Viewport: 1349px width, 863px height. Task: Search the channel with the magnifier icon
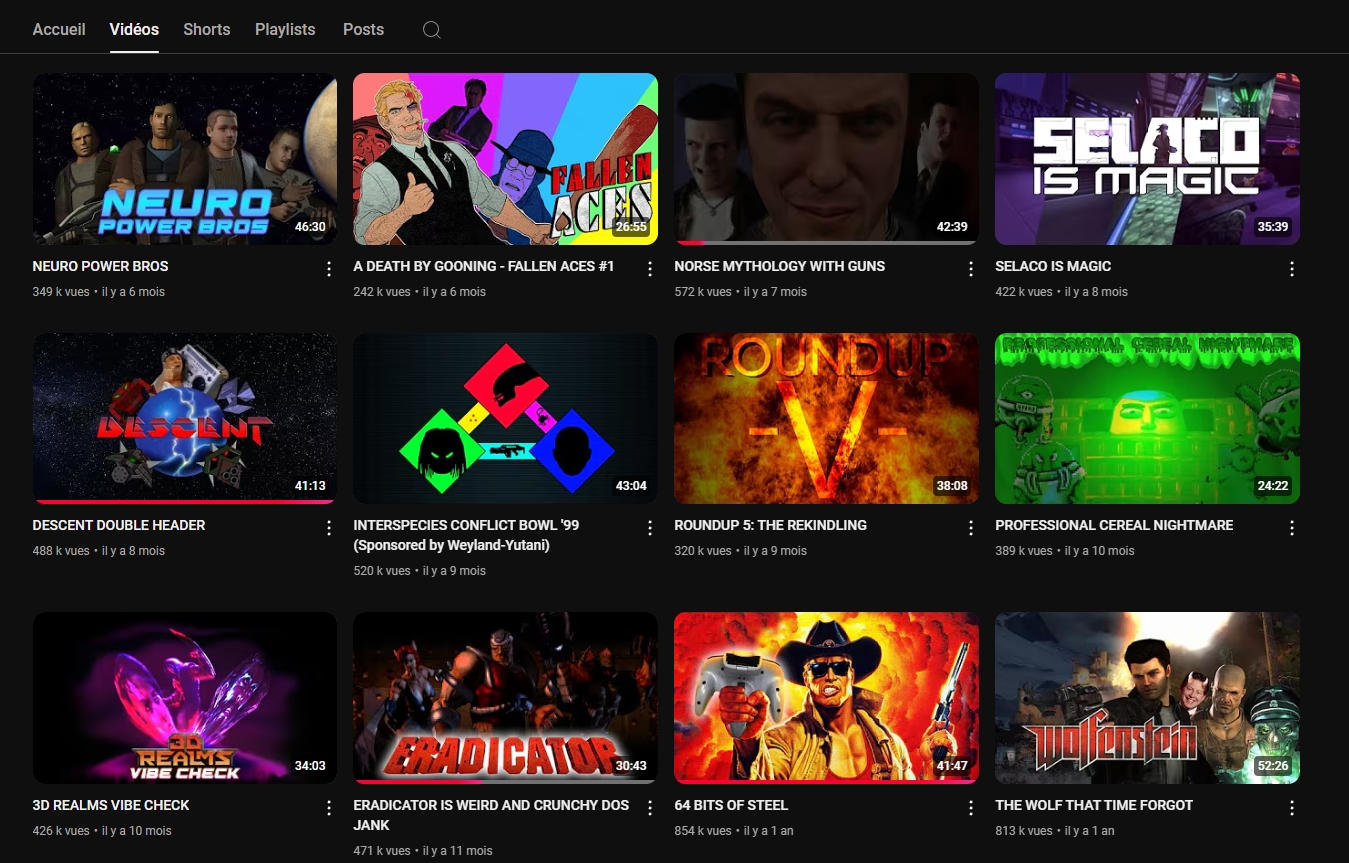[431, 30]
